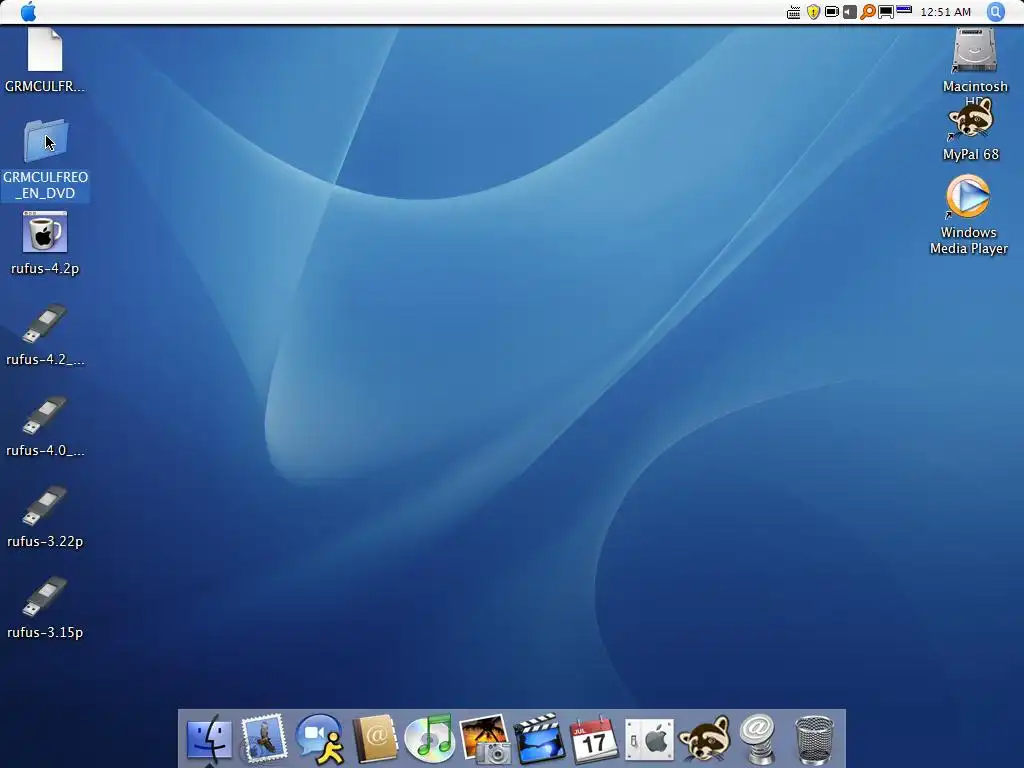Click the blue drive tray icon
This screenshot has width=1024, height=768.
[904, 10]
